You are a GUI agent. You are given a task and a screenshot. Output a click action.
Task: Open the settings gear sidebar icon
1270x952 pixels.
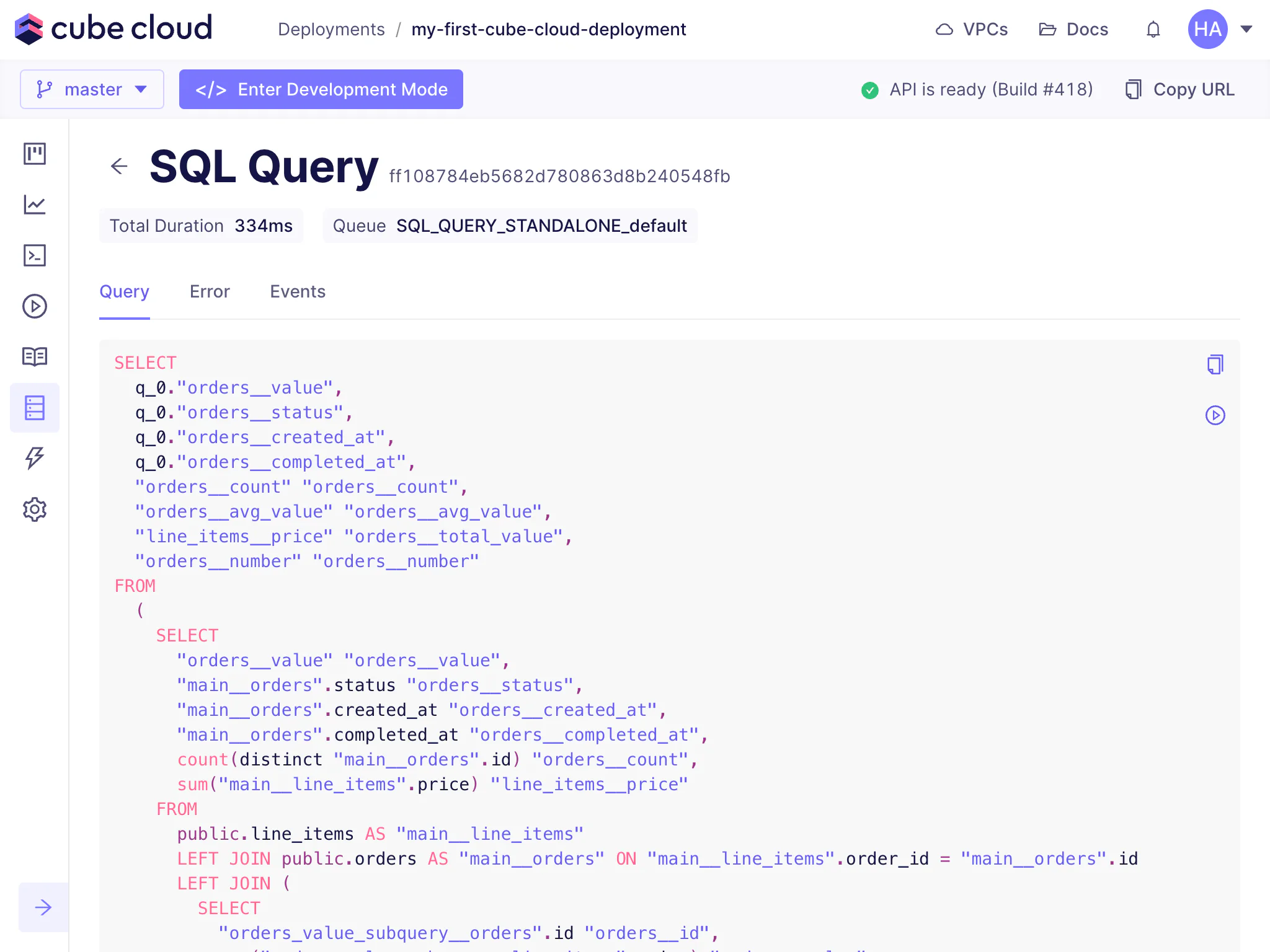[x=35, y=509]
